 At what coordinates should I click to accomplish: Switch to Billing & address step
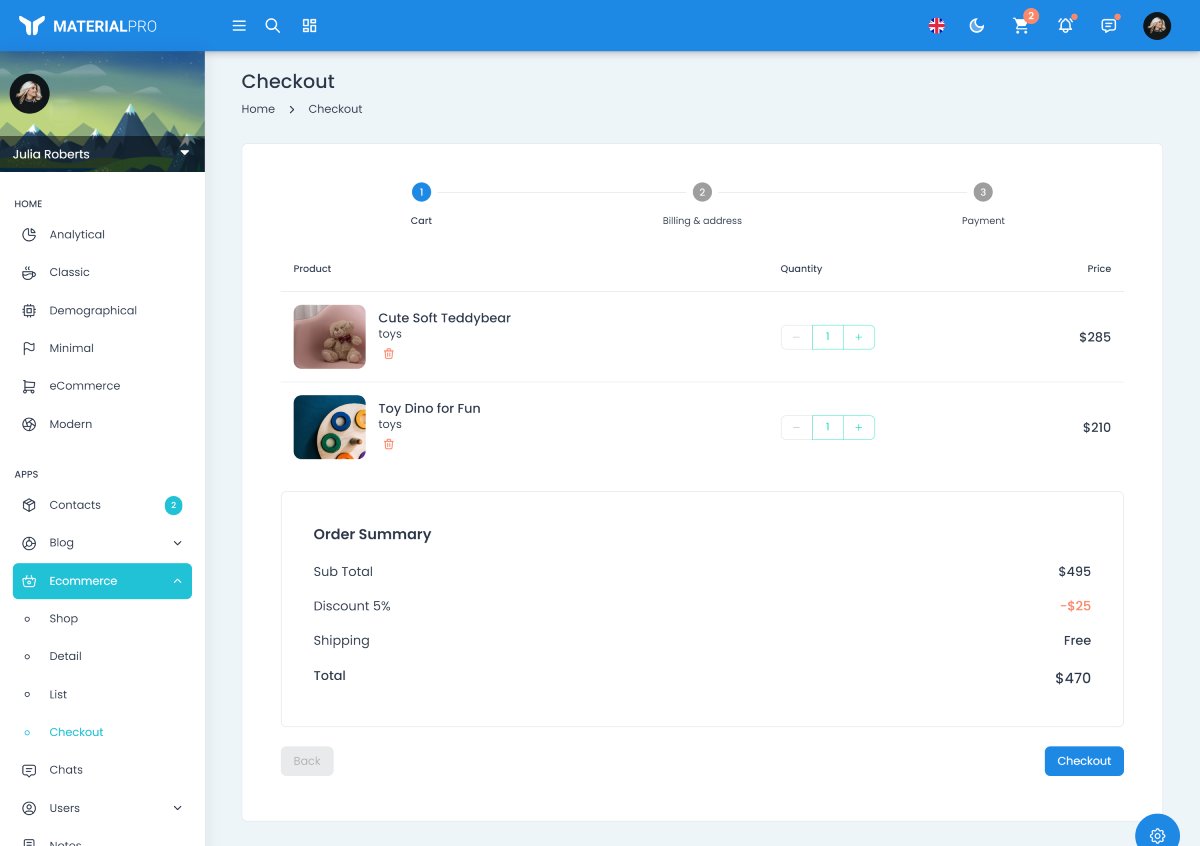tap(702, 191)
